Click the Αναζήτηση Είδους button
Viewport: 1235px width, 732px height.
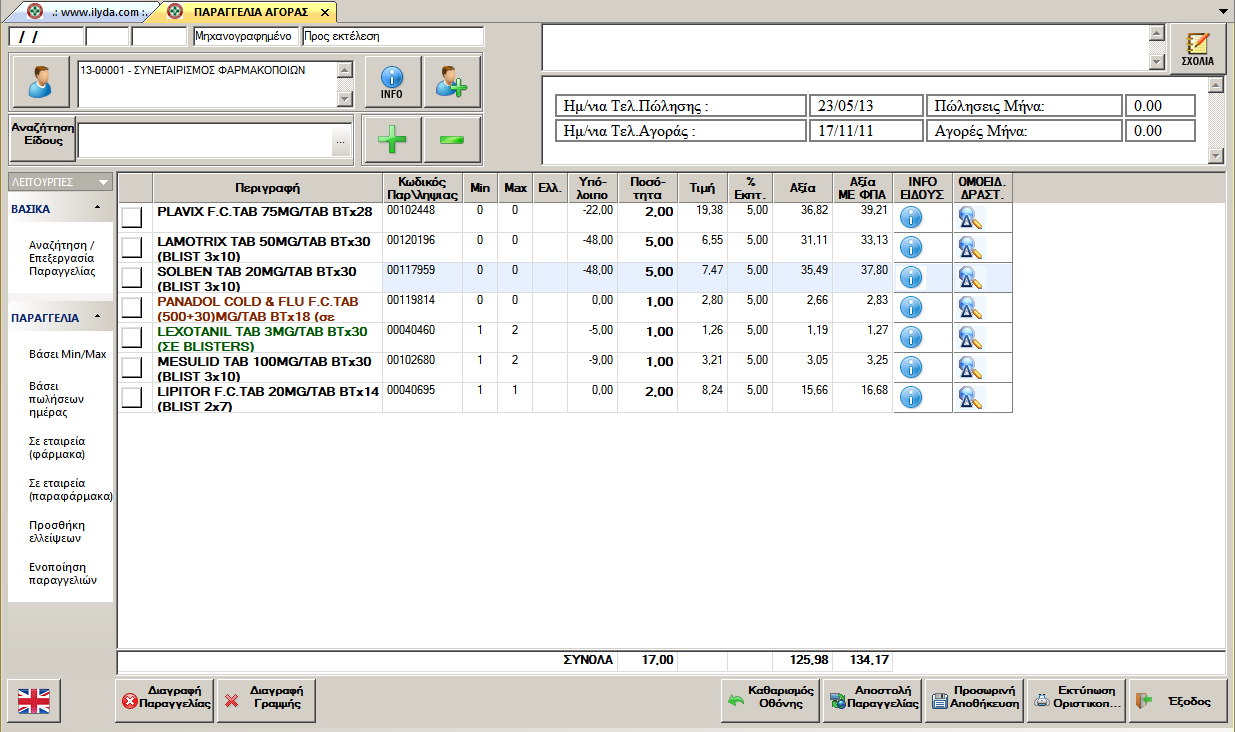click(43, 137)
